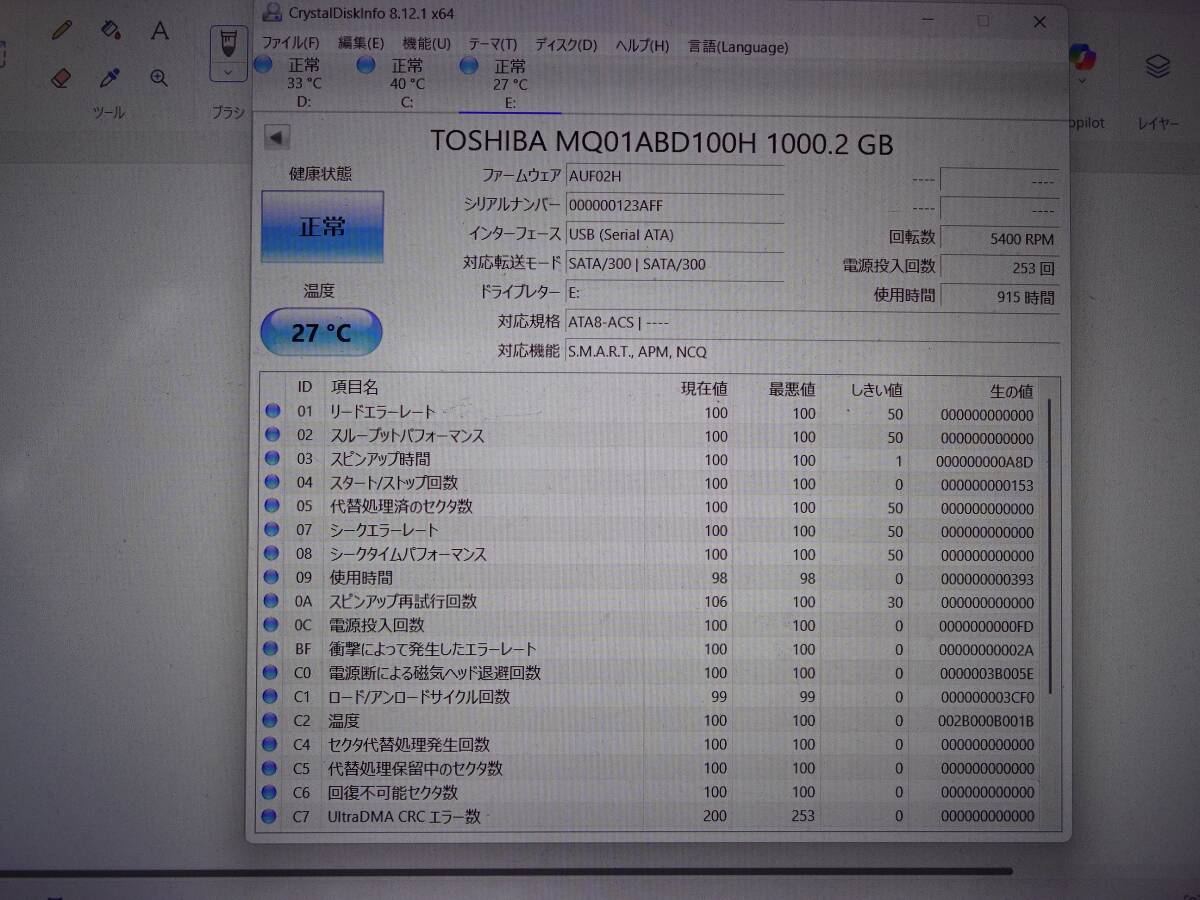The width and height of the screenshot is (1200, 900).
Task: Click the serial number field 000000123AFF
Action: tap(675, 206)
